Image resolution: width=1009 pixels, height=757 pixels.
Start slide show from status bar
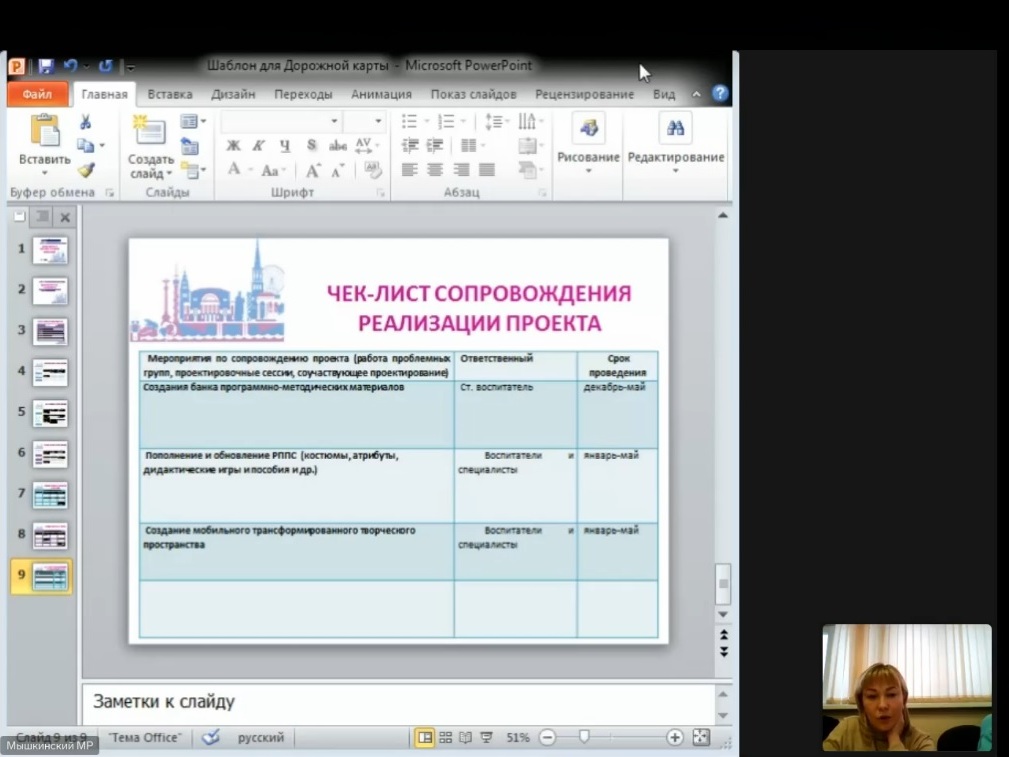[486, 737]
